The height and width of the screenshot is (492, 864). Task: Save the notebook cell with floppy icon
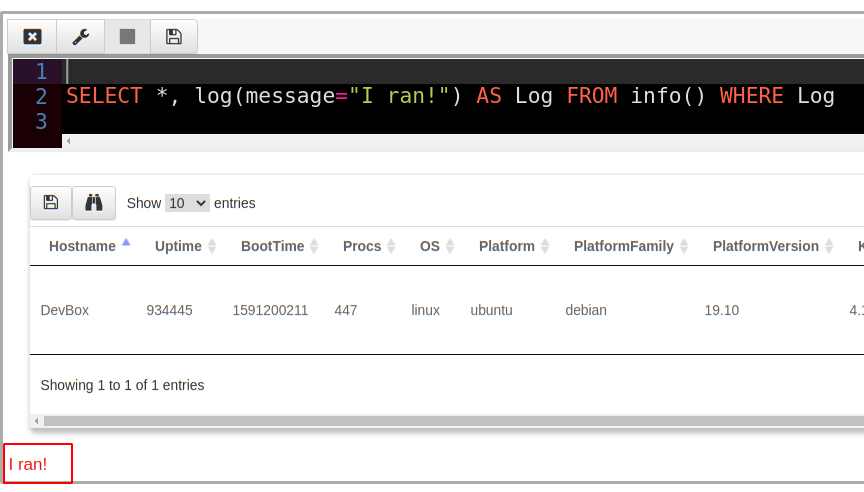click(x=174, y=37)
